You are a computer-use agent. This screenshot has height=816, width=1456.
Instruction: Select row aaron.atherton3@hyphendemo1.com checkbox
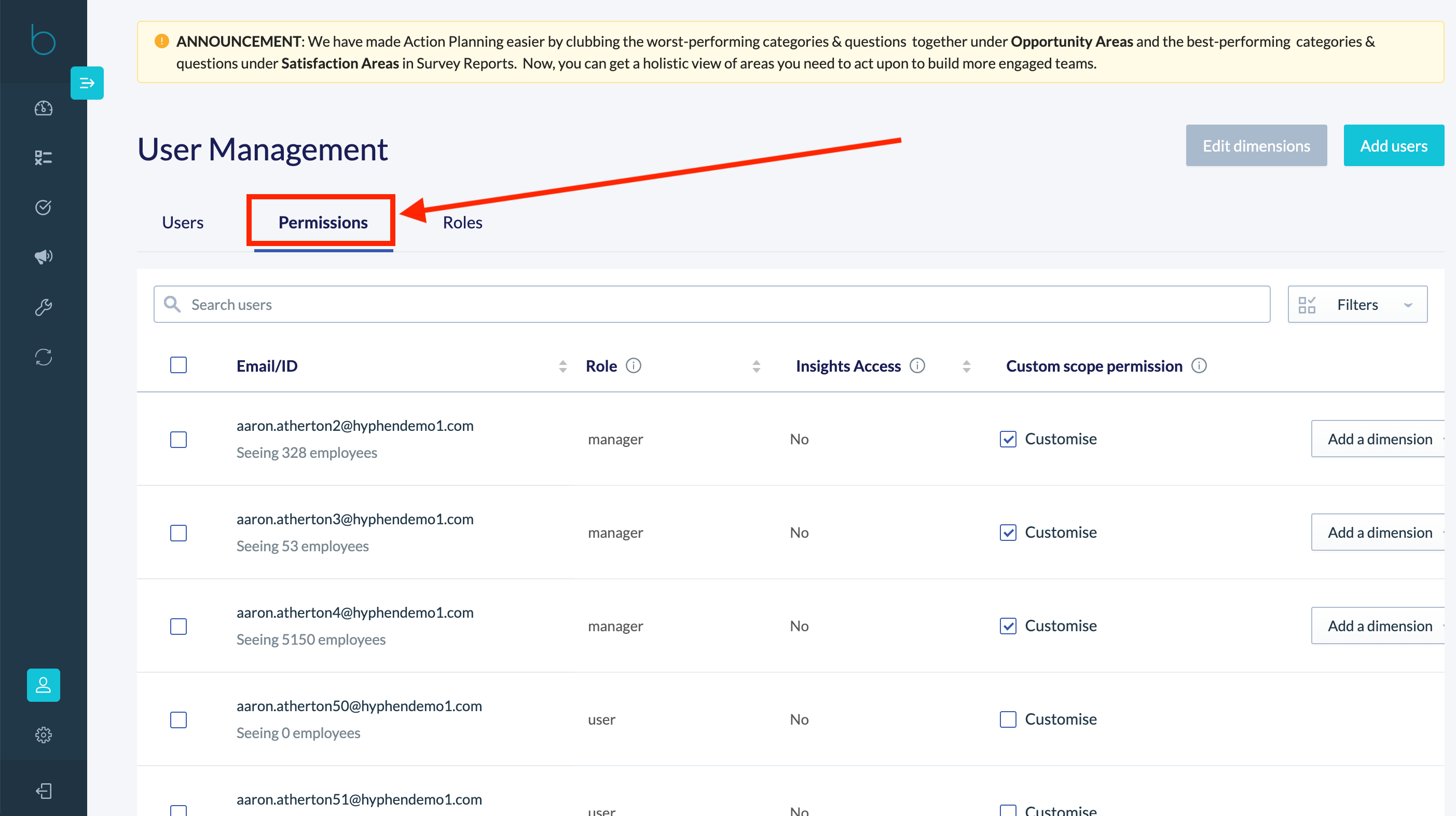[178, 533]
